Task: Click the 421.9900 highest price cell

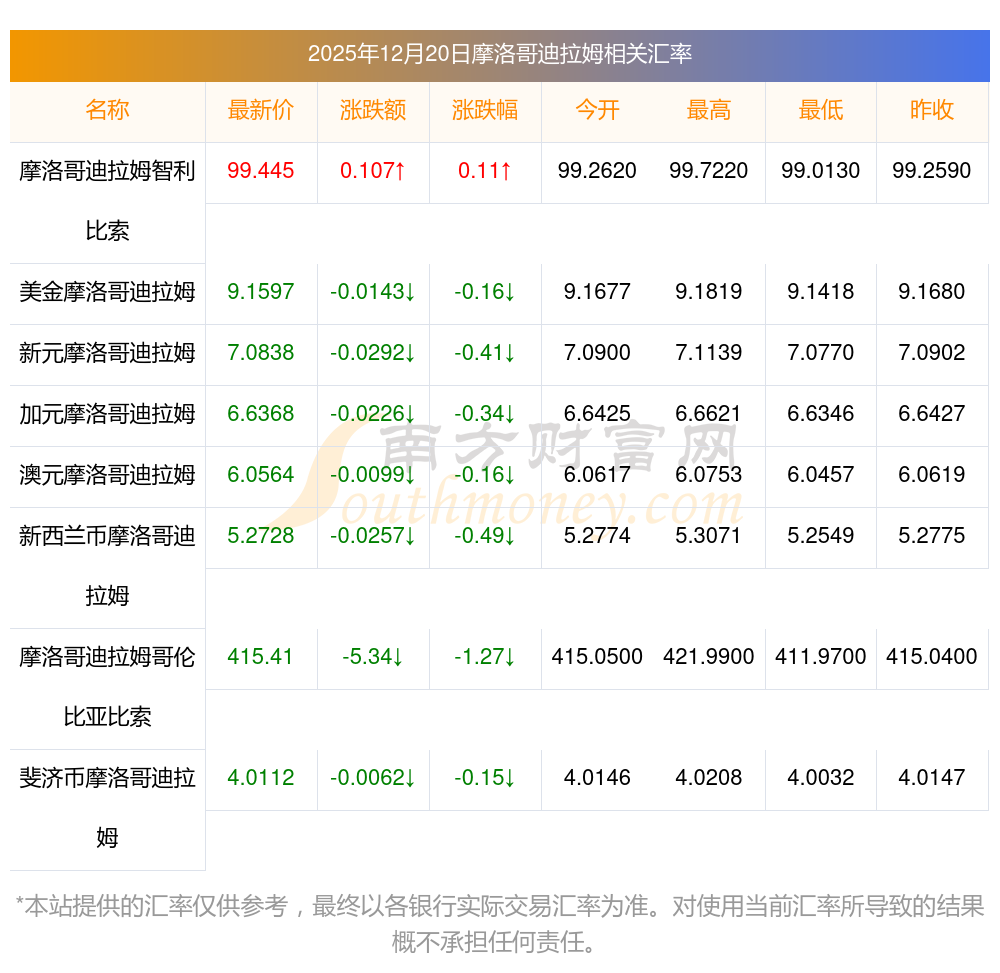Action: 709,657
